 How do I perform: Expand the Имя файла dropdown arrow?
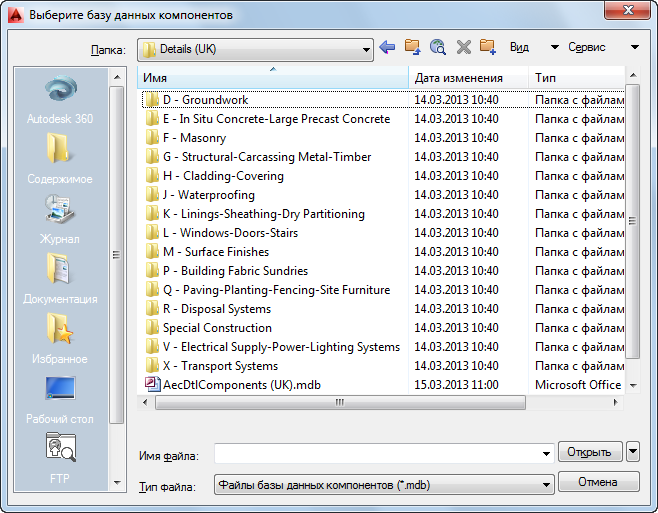[x=546, y=453]
